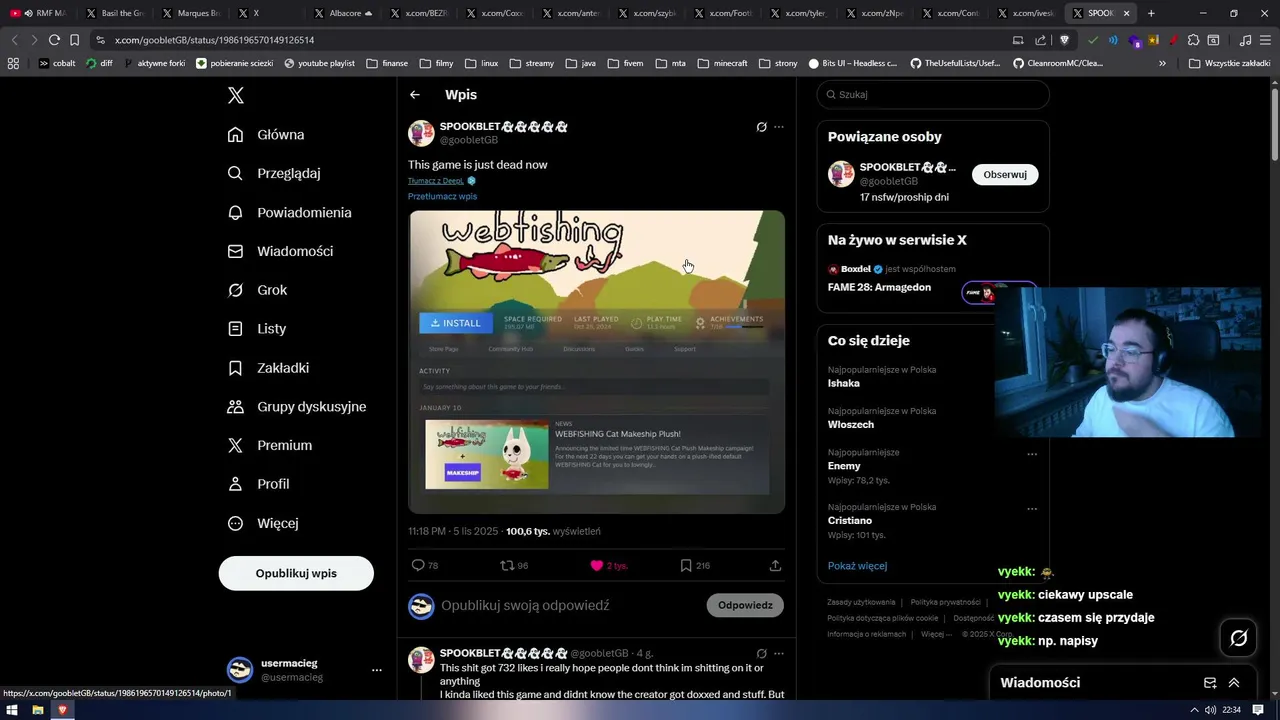Screen dimensions: 1280x720
Task: Open Grupy dyskusyjne communities
Action: tap(297, 406)
